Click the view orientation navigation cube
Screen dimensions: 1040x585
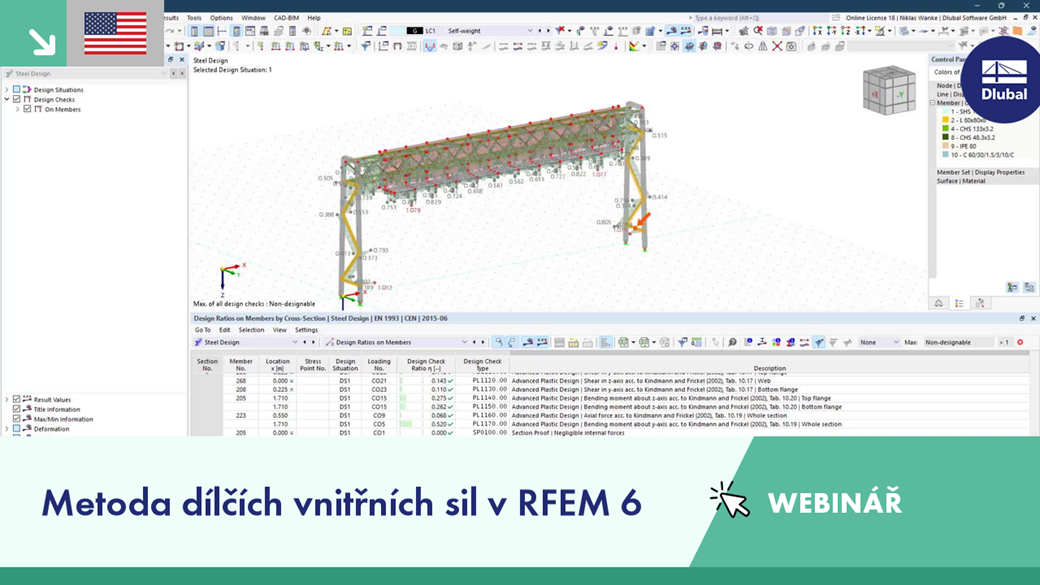click(889, 90)
